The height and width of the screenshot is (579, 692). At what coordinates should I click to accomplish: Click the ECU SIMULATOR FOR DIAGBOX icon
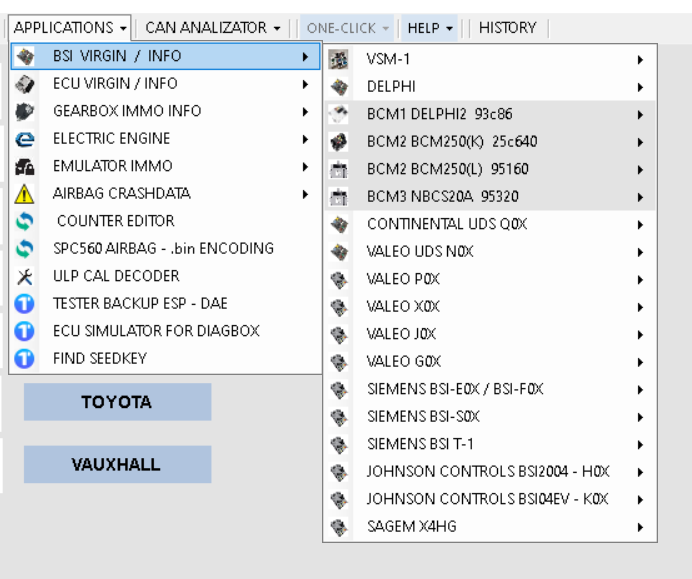click(x=25, y=331)
